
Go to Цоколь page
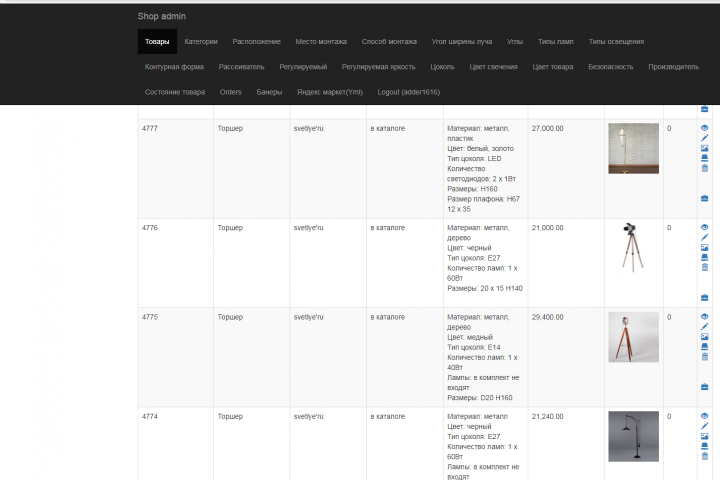(x=442, y=67)
